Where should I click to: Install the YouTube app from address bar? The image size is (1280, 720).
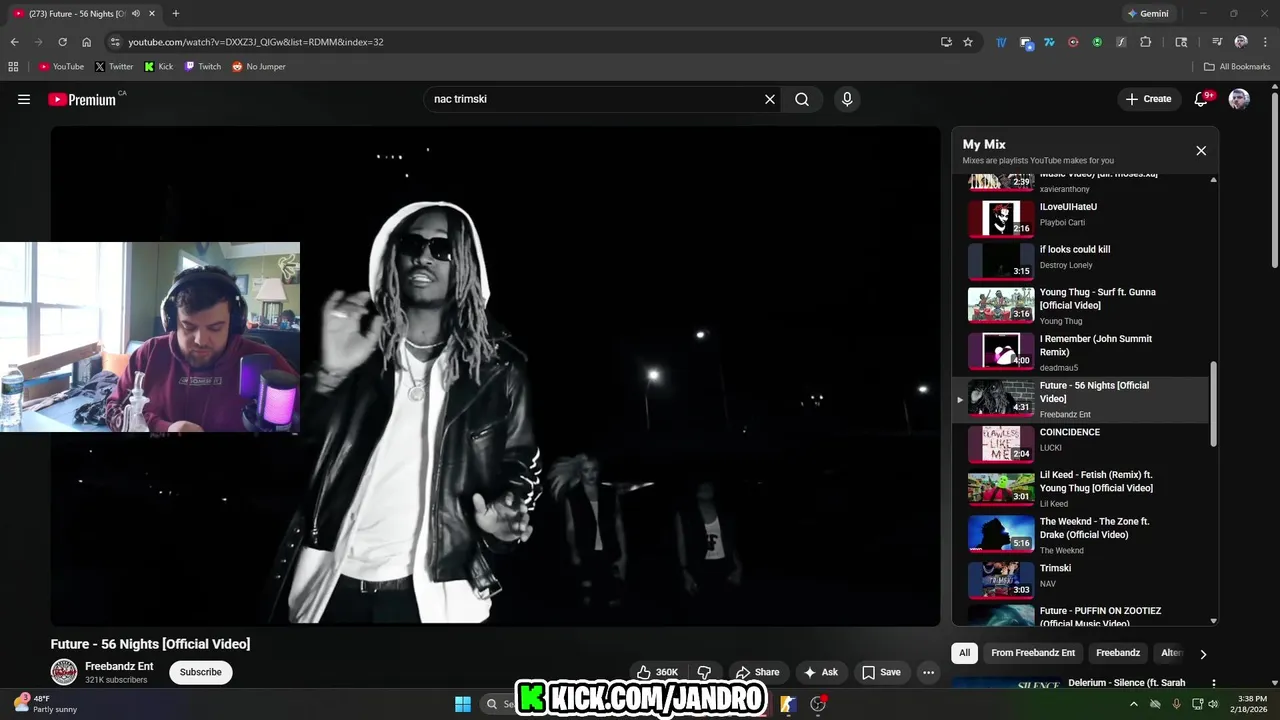(x=946, y=42)
